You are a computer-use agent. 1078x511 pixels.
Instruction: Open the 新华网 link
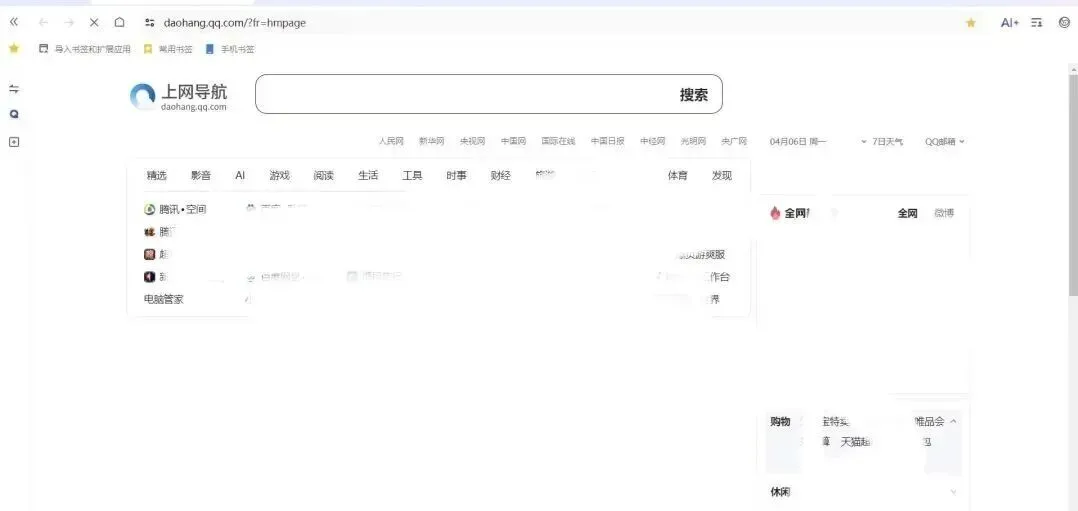coord(432,141)
